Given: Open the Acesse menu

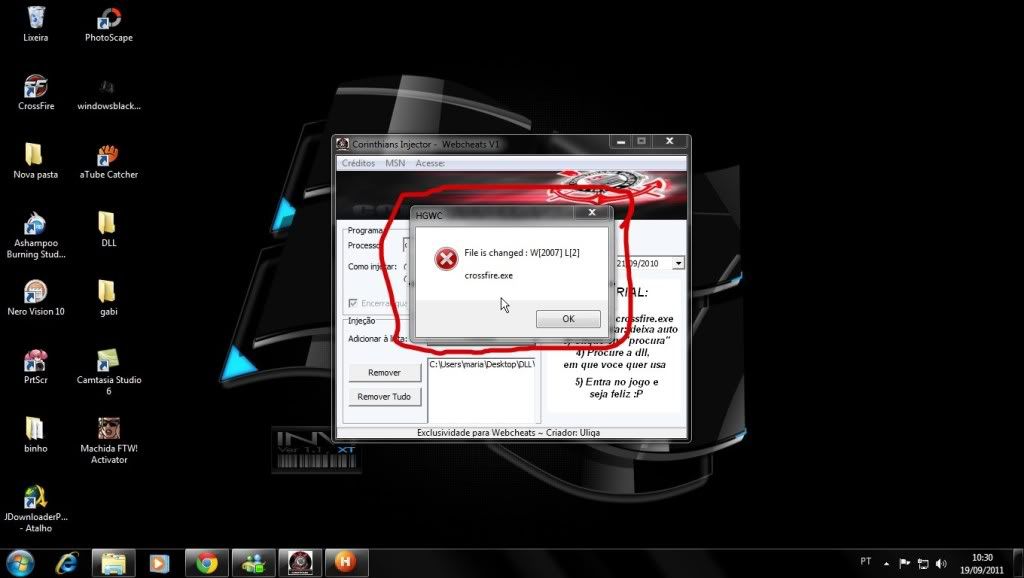Looking at the screenshot, I should coord(430,162).
